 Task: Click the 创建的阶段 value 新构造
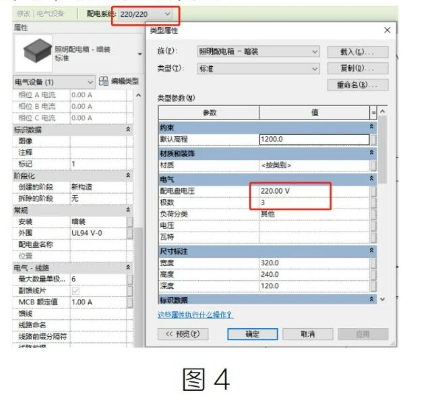pyautogui.click(x=99, y=187)
